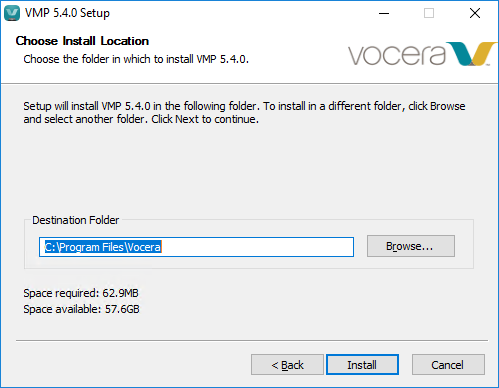
Task: Click the VMP app icon in title bar
Action: (x=12, y=13)
